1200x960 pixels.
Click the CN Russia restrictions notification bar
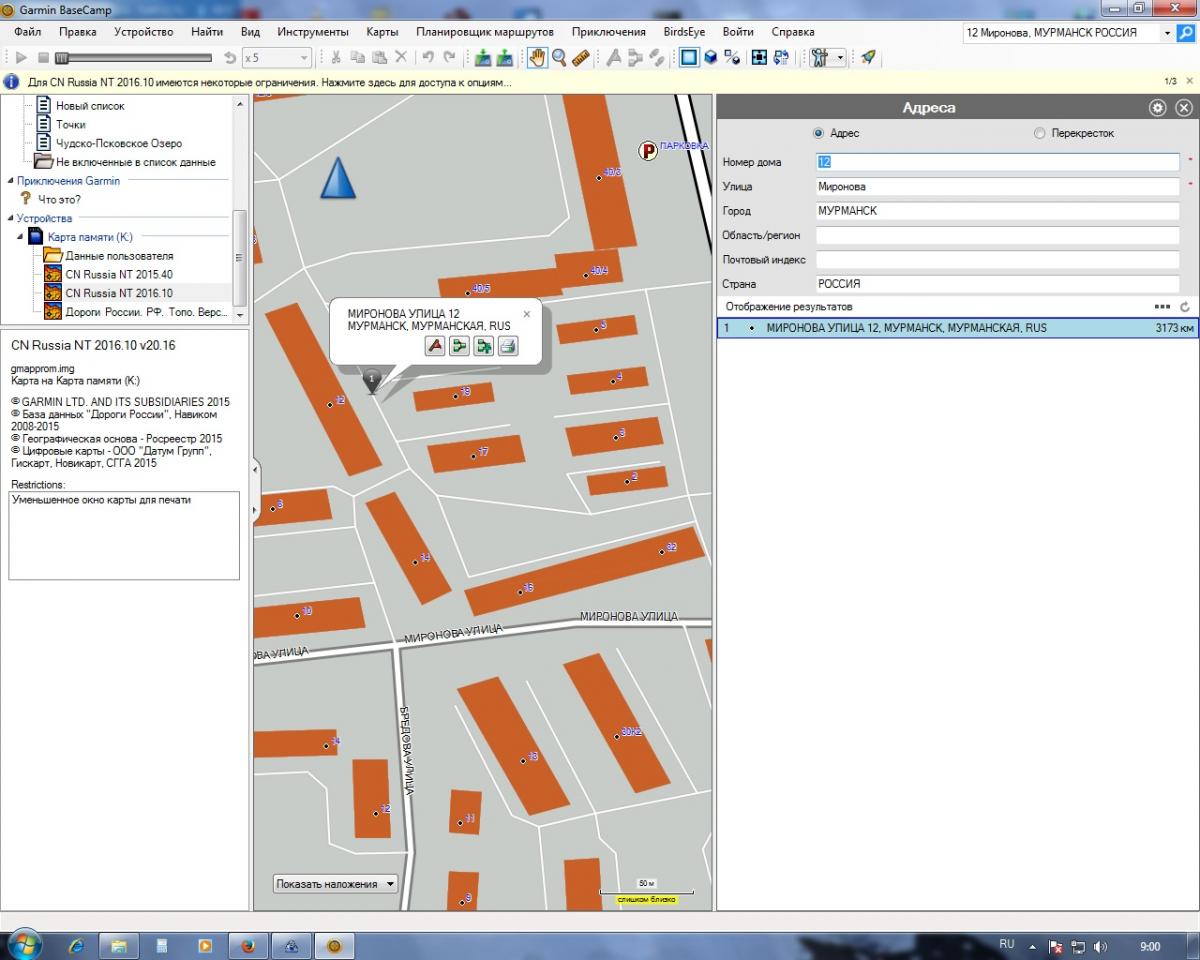coord(270,82)
